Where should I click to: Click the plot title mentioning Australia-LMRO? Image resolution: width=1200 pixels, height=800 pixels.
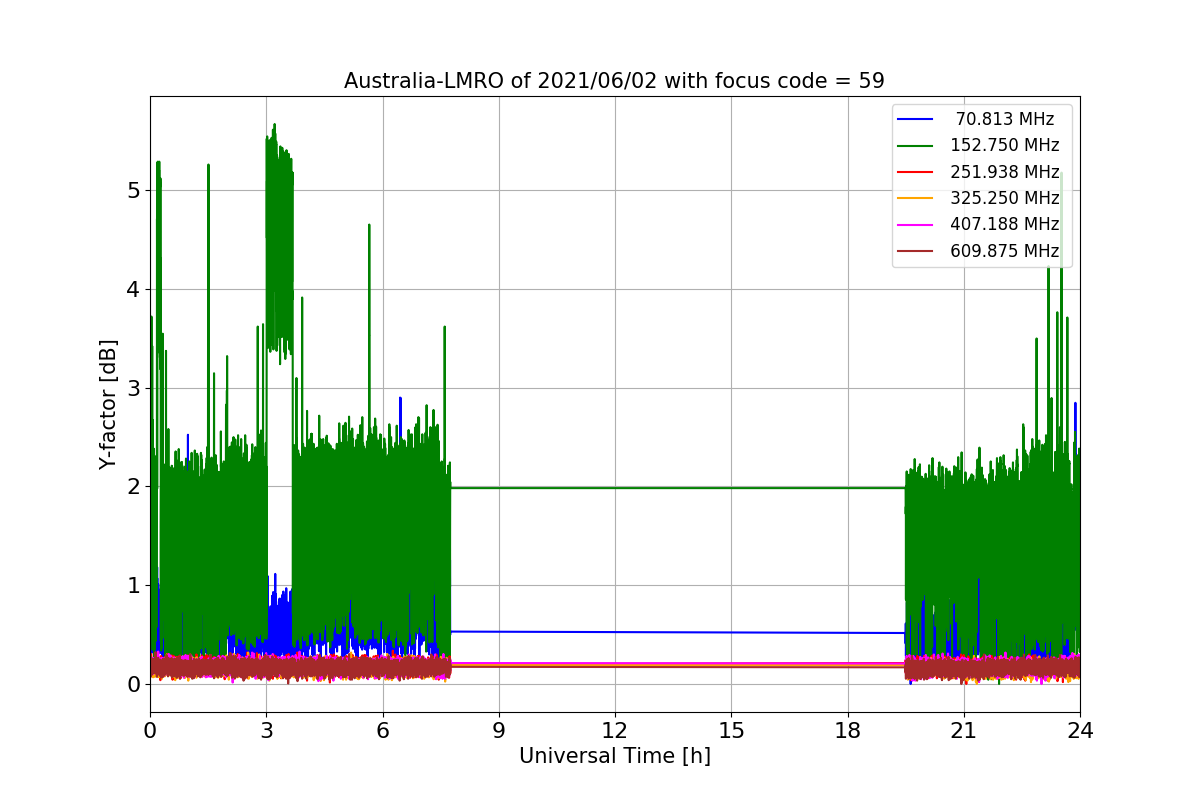(x=614, y=81)
